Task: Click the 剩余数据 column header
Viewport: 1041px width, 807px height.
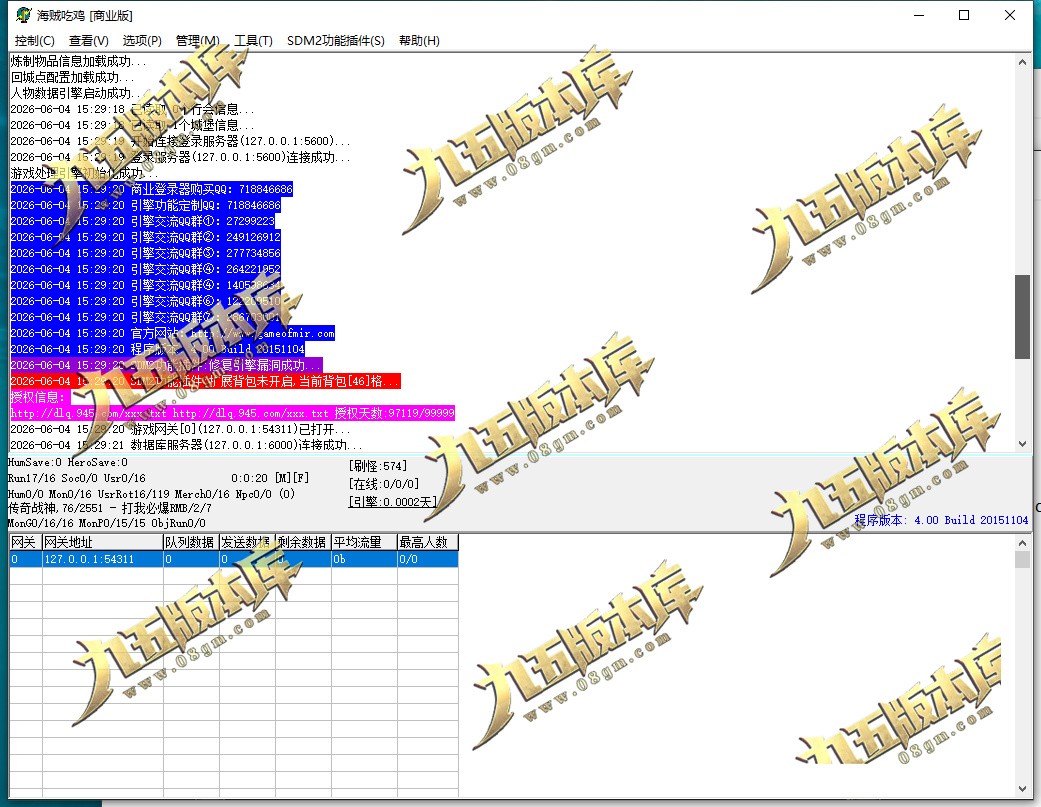Action: 303,542
